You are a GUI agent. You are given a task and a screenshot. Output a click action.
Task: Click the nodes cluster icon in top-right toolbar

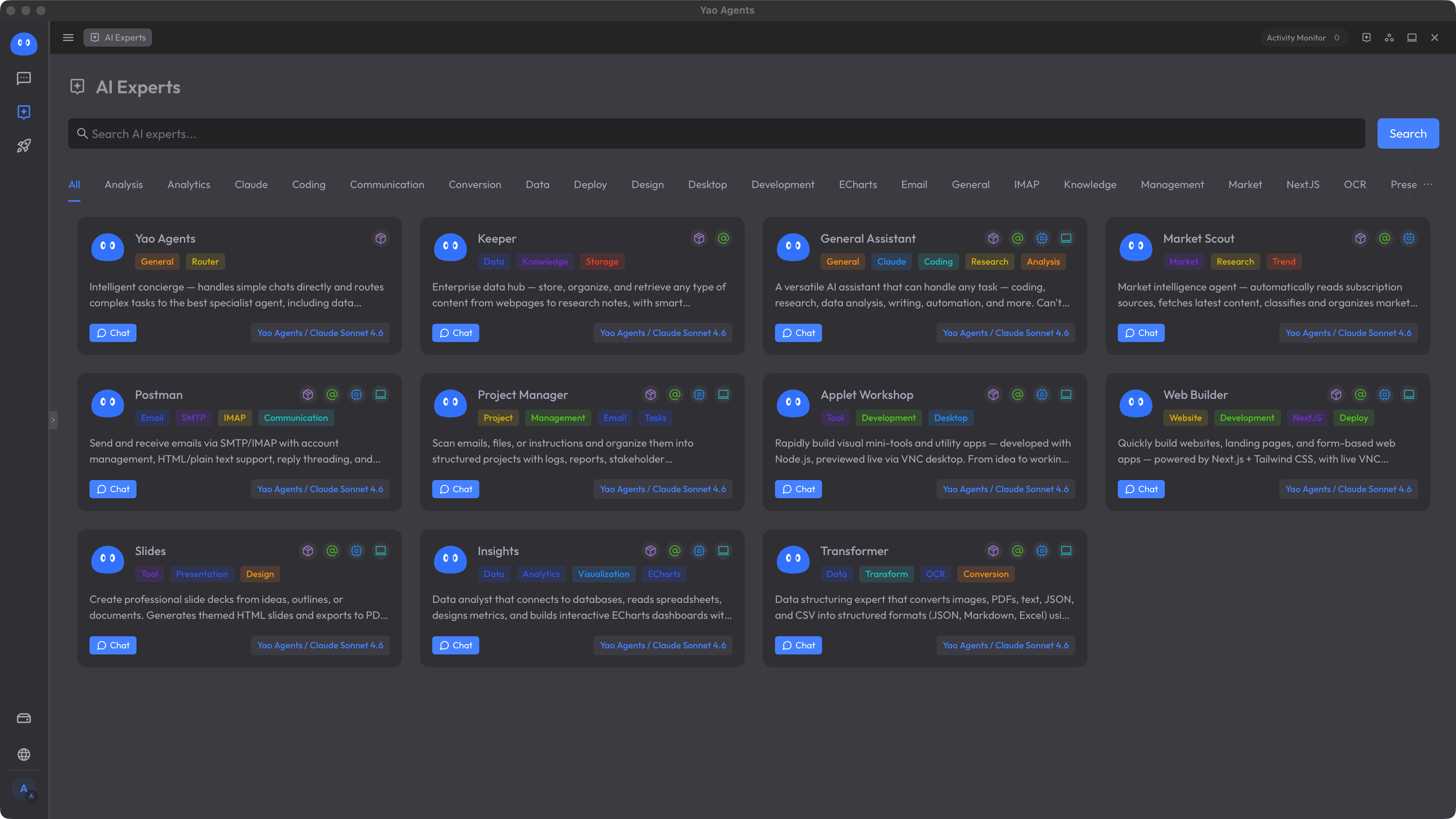(1389, 37)
